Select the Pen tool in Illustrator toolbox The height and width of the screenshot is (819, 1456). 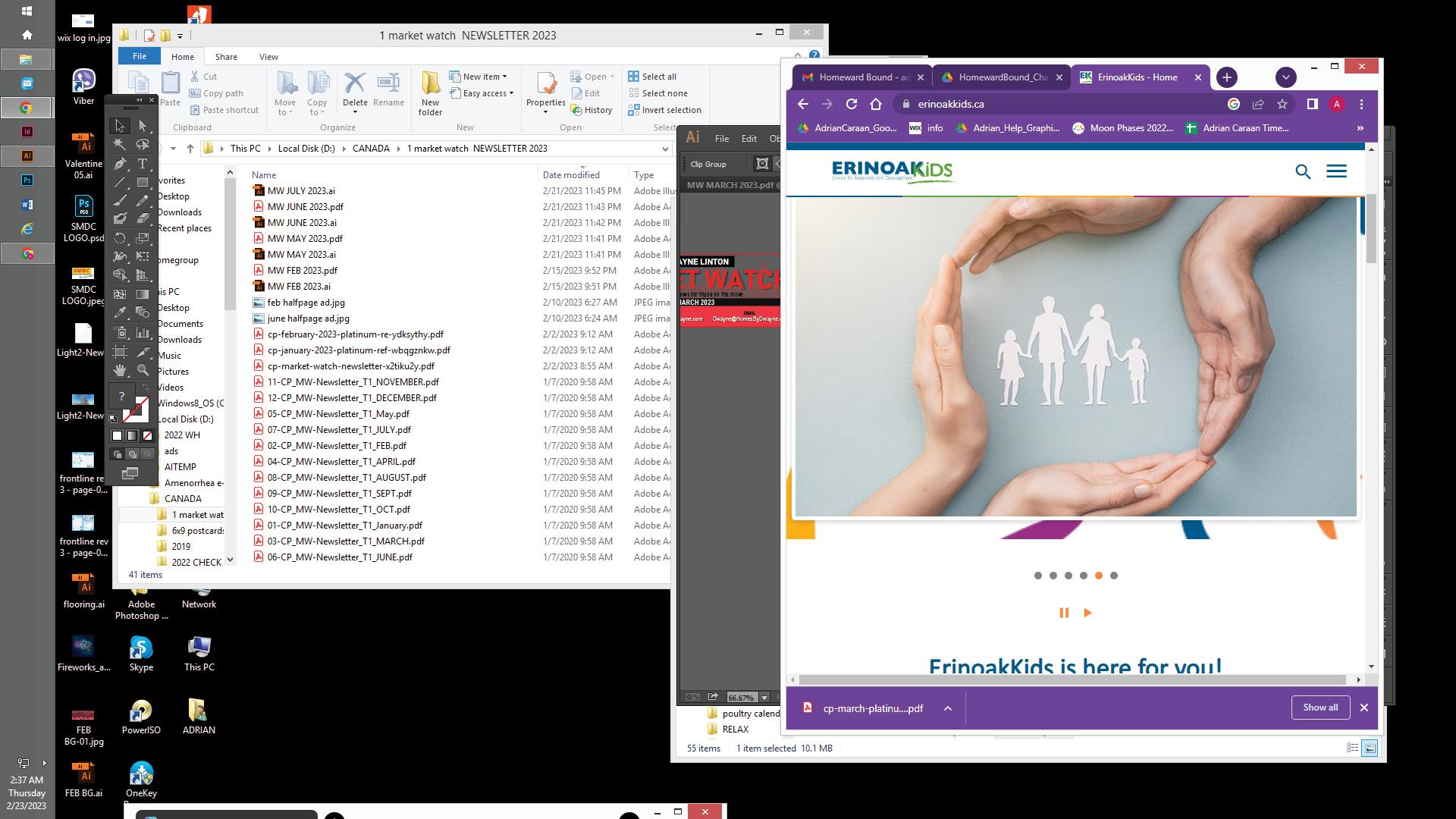click(x=120, y=163)
